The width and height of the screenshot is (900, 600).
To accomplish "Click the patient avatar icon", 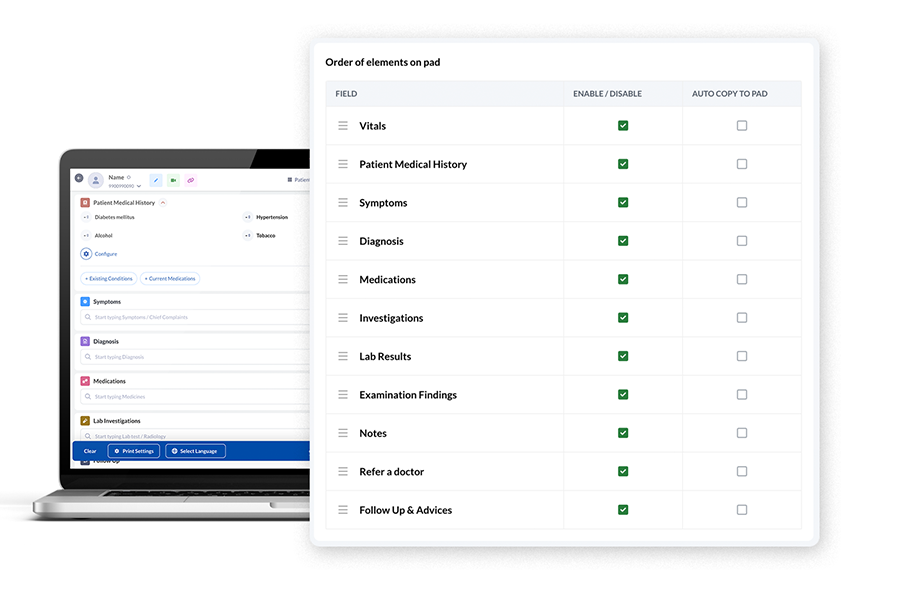I will pyautogui.click(x=96, y=180).
